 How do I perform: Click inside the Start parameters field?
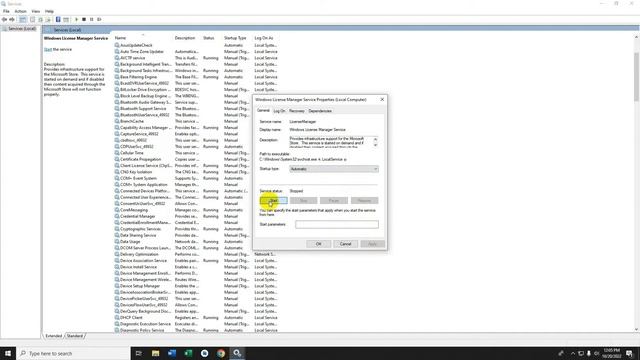pyautogui.click(x=337, y=224)
